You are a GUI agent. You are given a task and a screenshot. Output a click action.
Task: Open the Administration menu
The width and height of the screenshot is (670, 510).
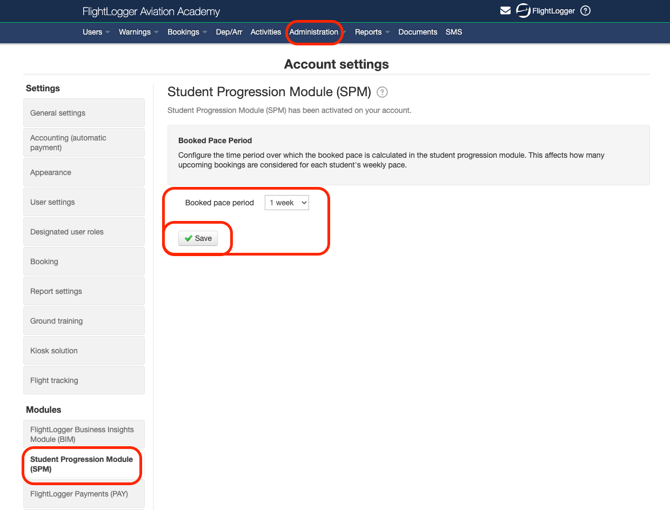click(314, 32)
